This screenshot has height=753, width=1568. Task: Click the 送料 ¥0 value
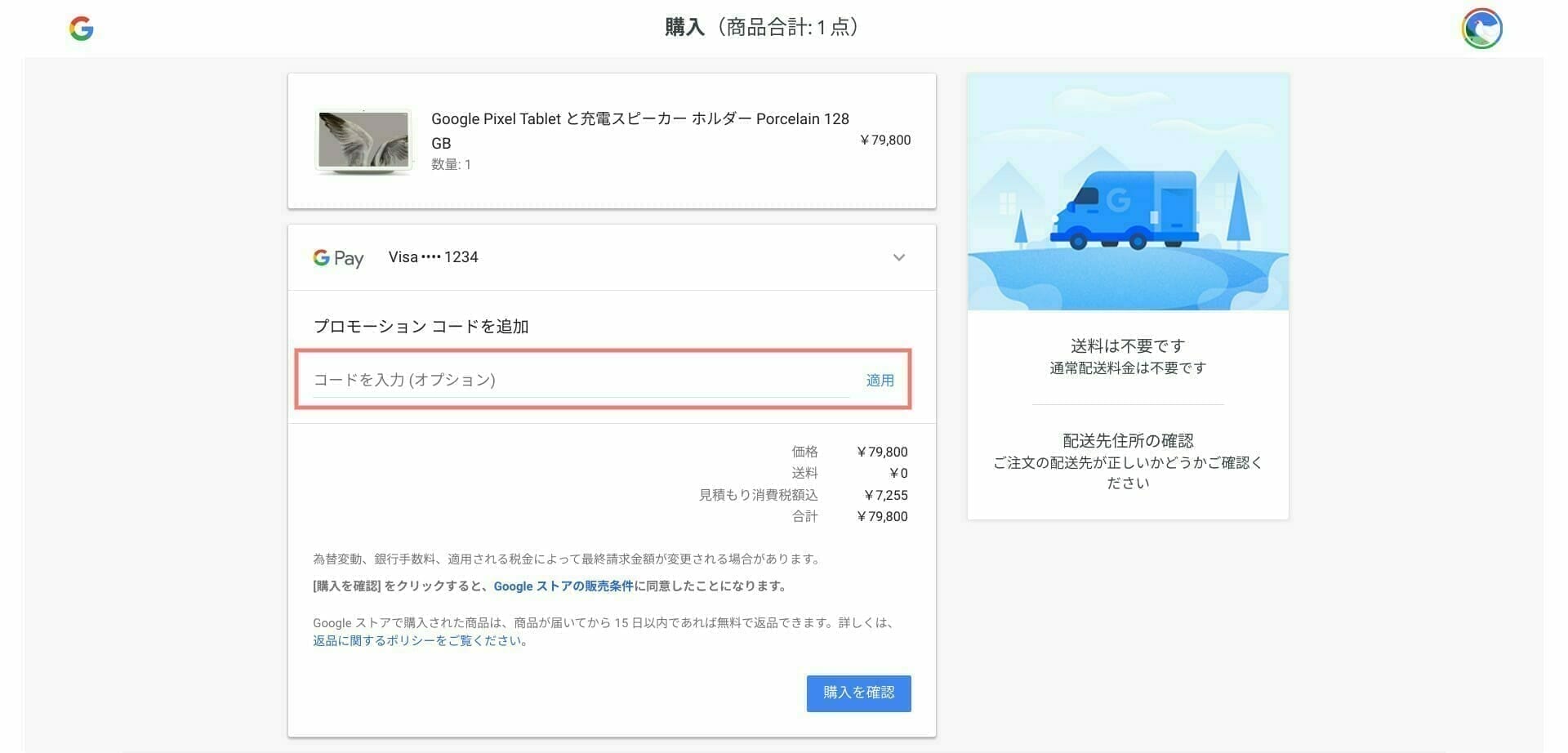tap(898, 474)
